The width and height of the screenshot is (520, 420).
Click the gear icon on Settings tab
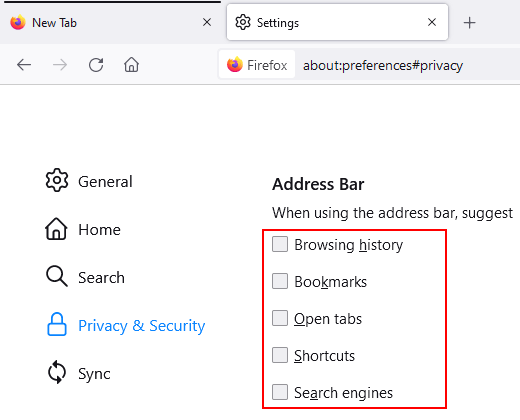[243, 22]
